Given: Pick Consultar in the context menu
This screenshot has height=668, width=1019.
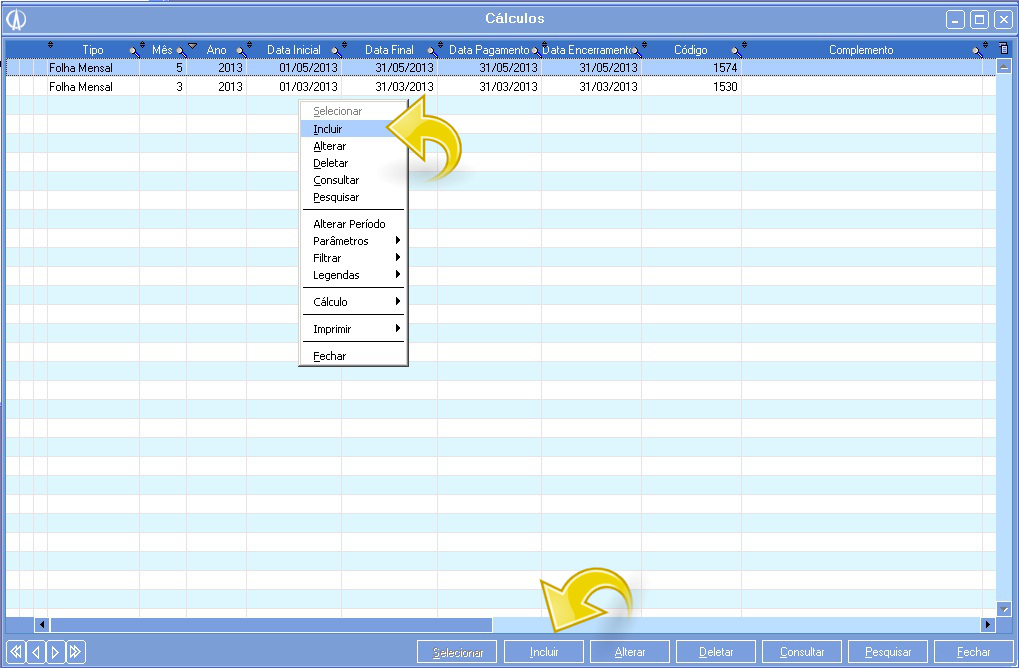Looking at the screenshot, I should click(353, 180).
